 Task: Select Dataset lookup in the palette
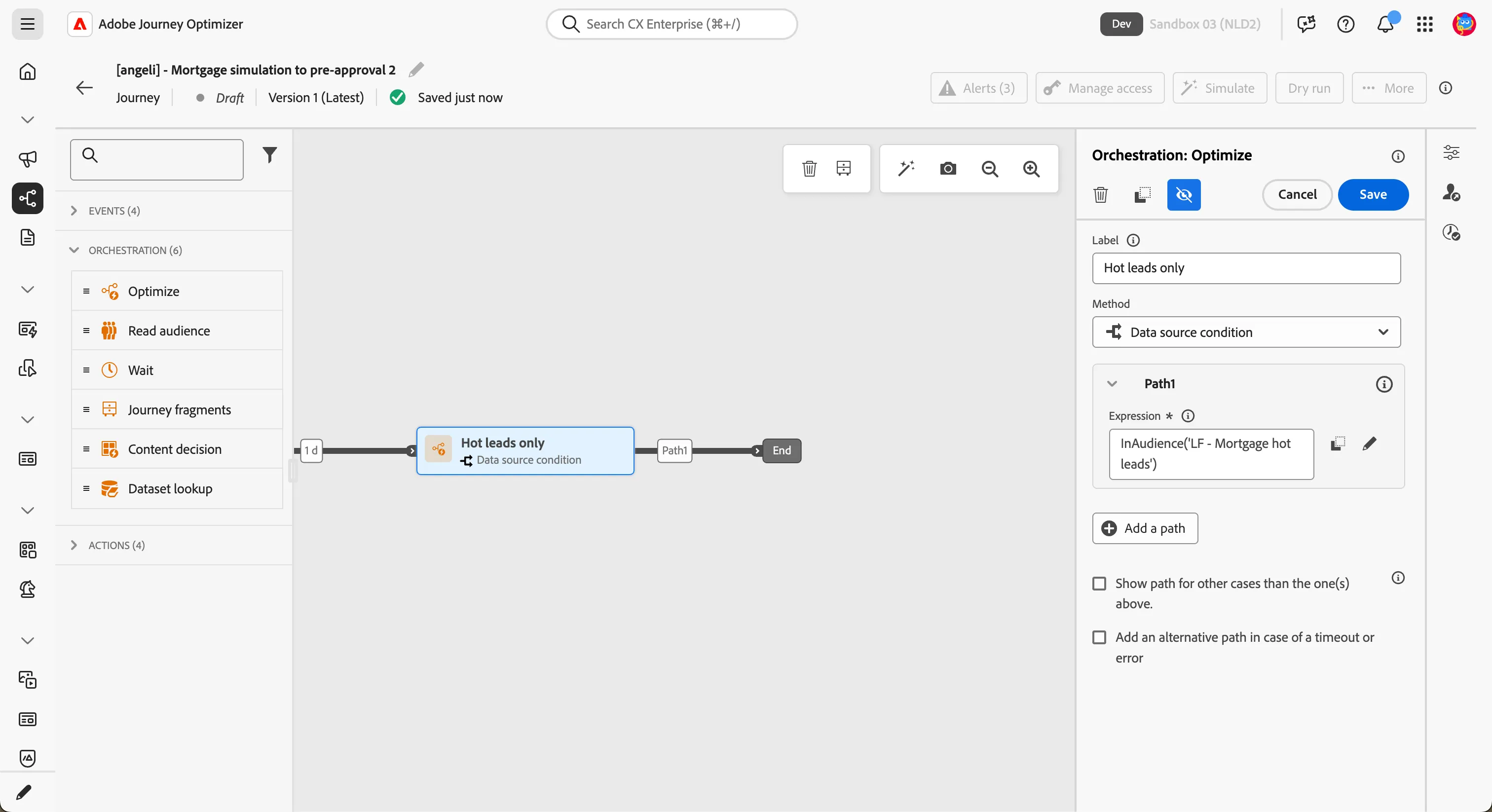177,488
